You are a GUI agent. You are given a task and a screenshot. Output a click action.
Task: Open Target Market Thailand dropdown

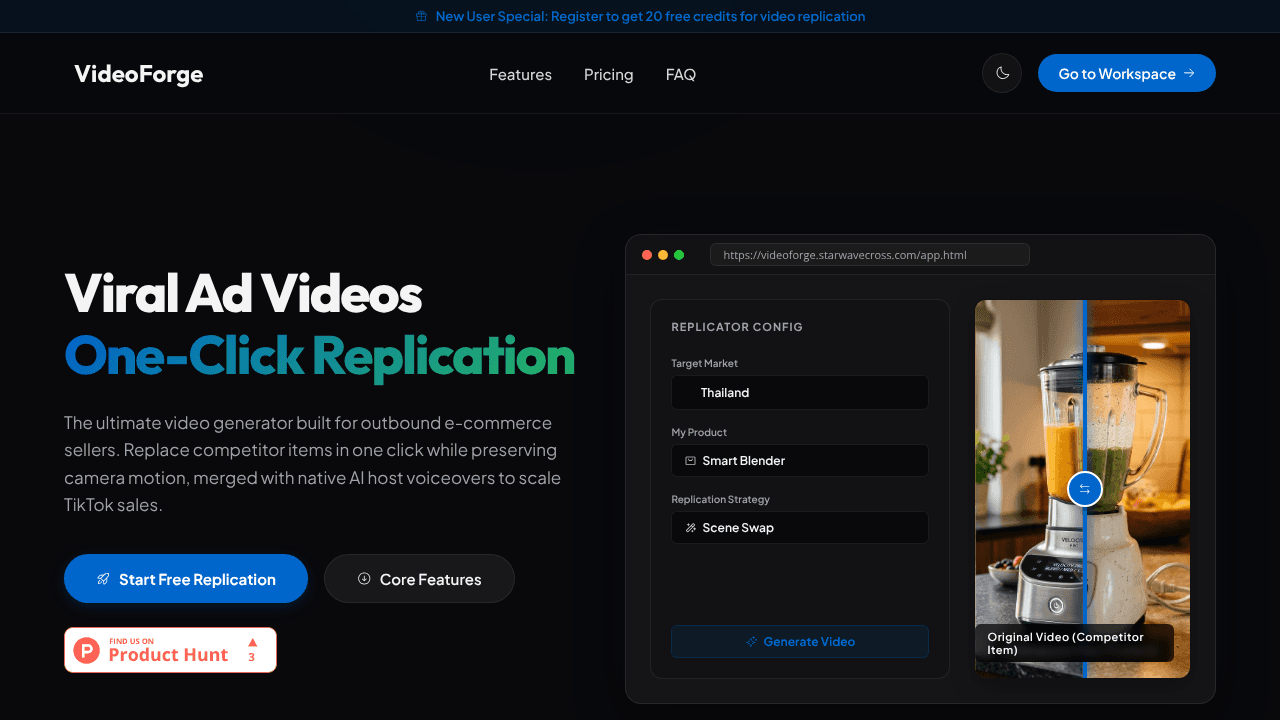(800, 392)
